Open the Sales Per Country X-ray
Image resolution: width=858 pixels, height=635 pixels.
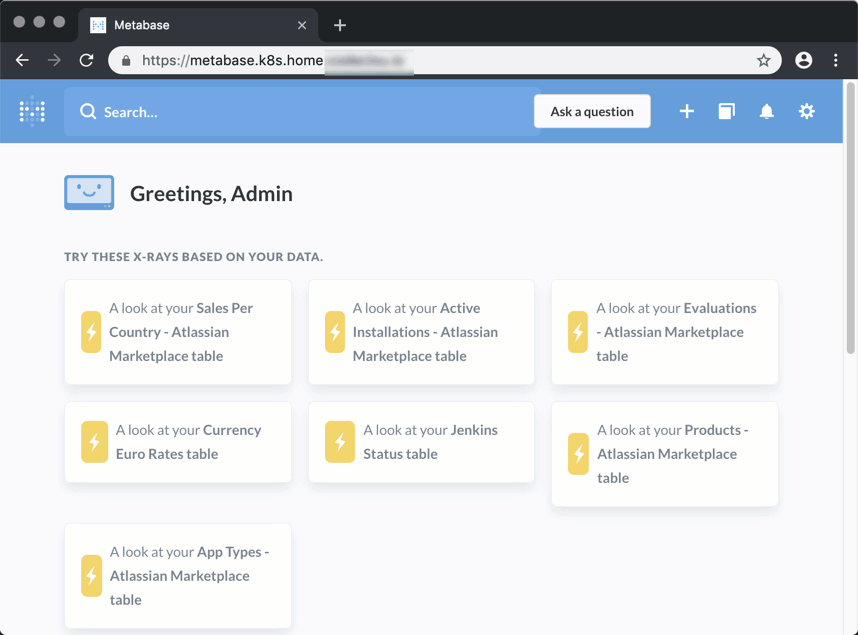point(178,332)
